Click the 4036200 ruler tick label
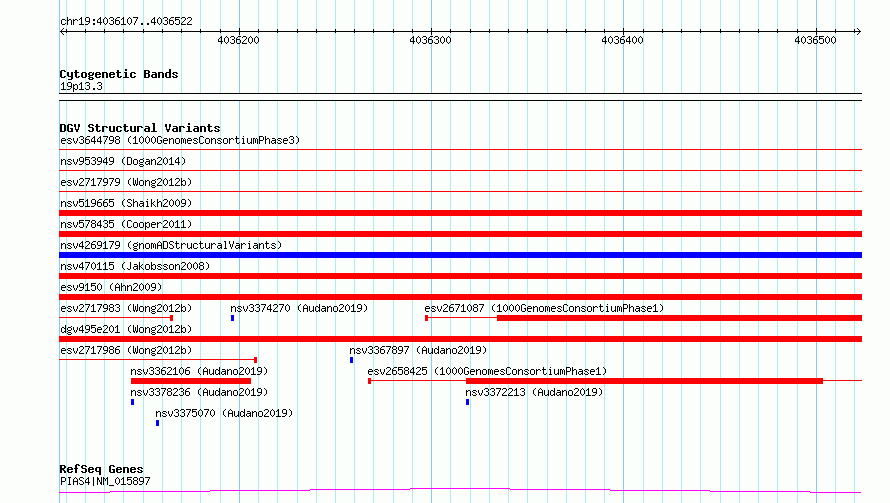Viewport: 890px width, 503px height. [238, 40]
